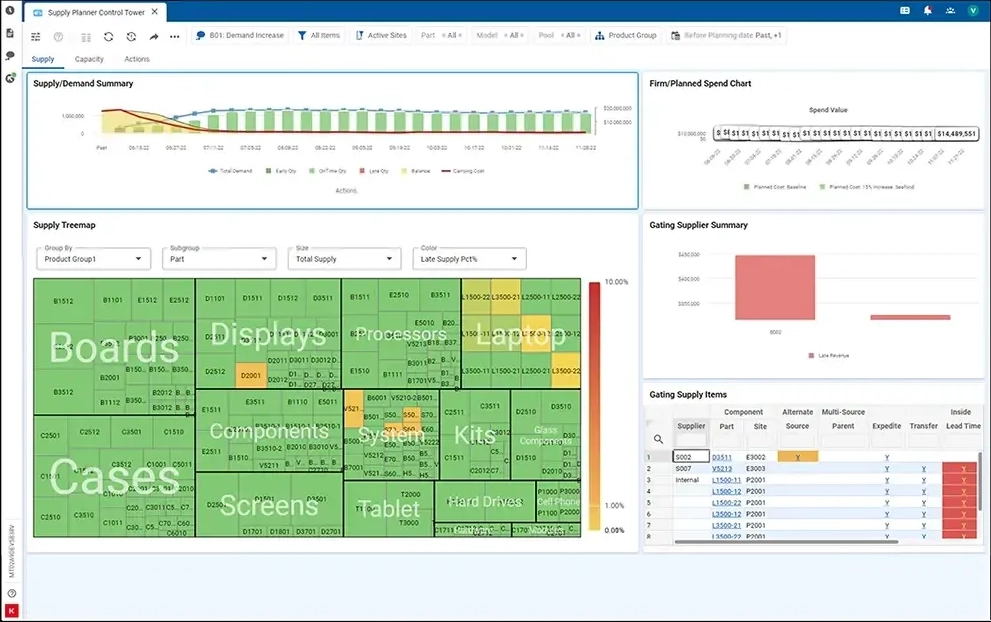
Task: Close the Supply Planner Control Tower tab
Action: tap(155, 12)
